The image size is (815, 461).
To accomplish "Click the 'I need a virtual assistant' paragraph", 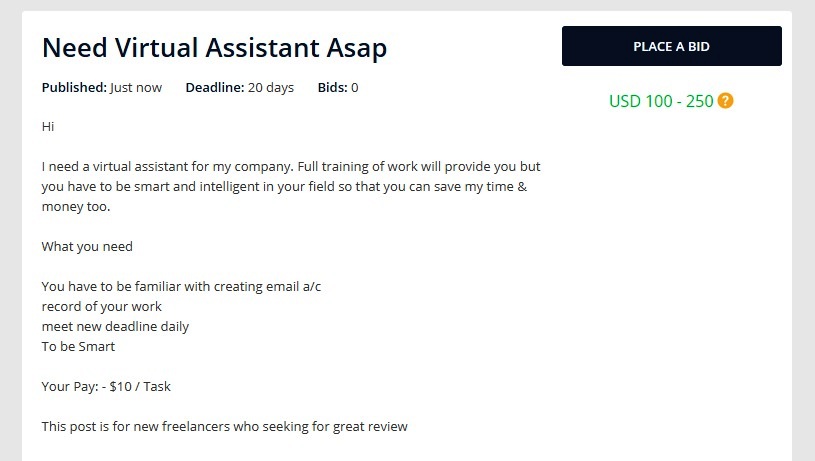I will [x=291, y=167].
